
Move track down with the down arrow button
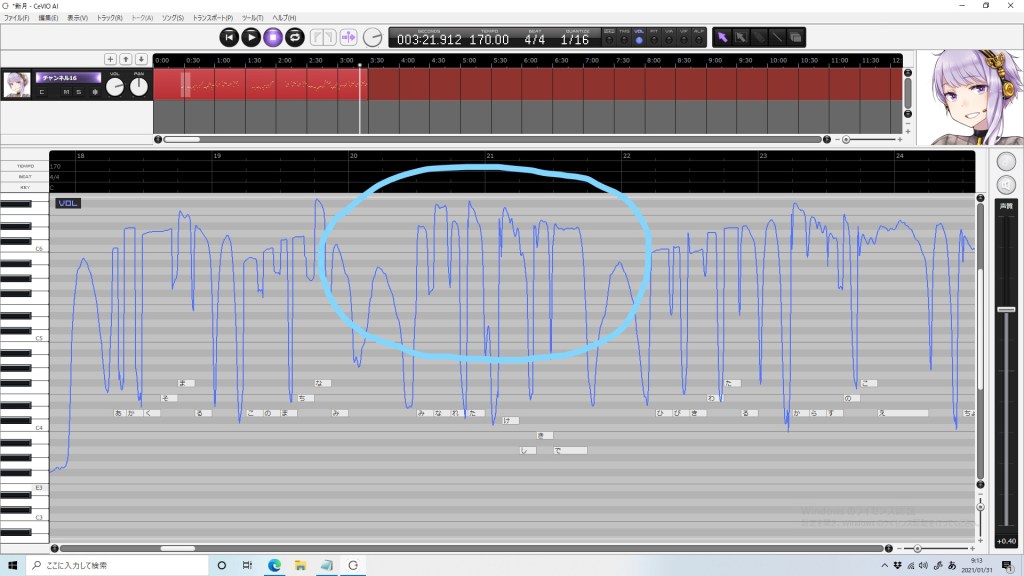[x=141, y=59]
